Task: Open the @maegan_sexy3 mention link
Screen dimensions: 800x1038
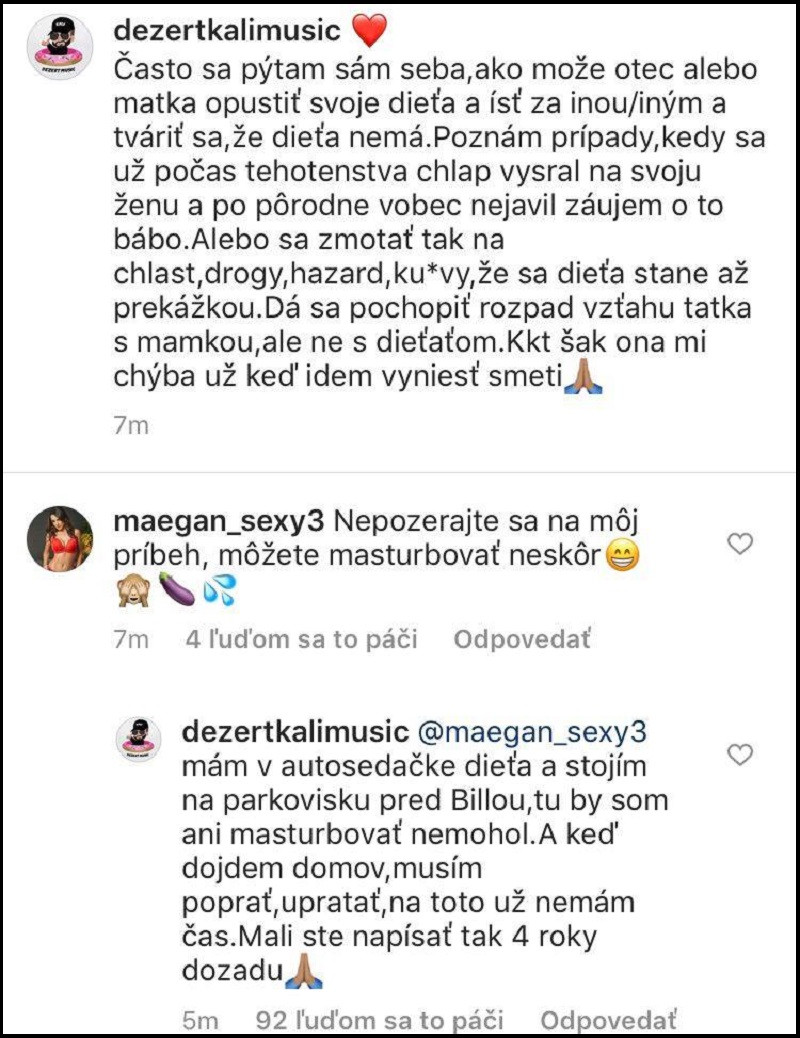Action: pos(532,733)
